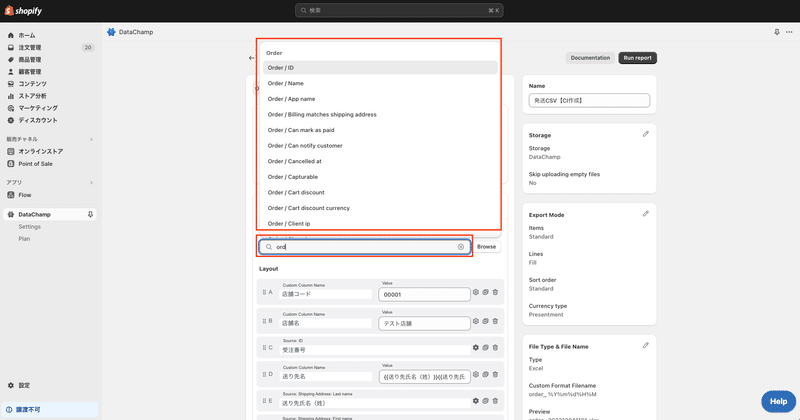
Task: Edit File Type & File Name pencil
Action: [645, 345]
